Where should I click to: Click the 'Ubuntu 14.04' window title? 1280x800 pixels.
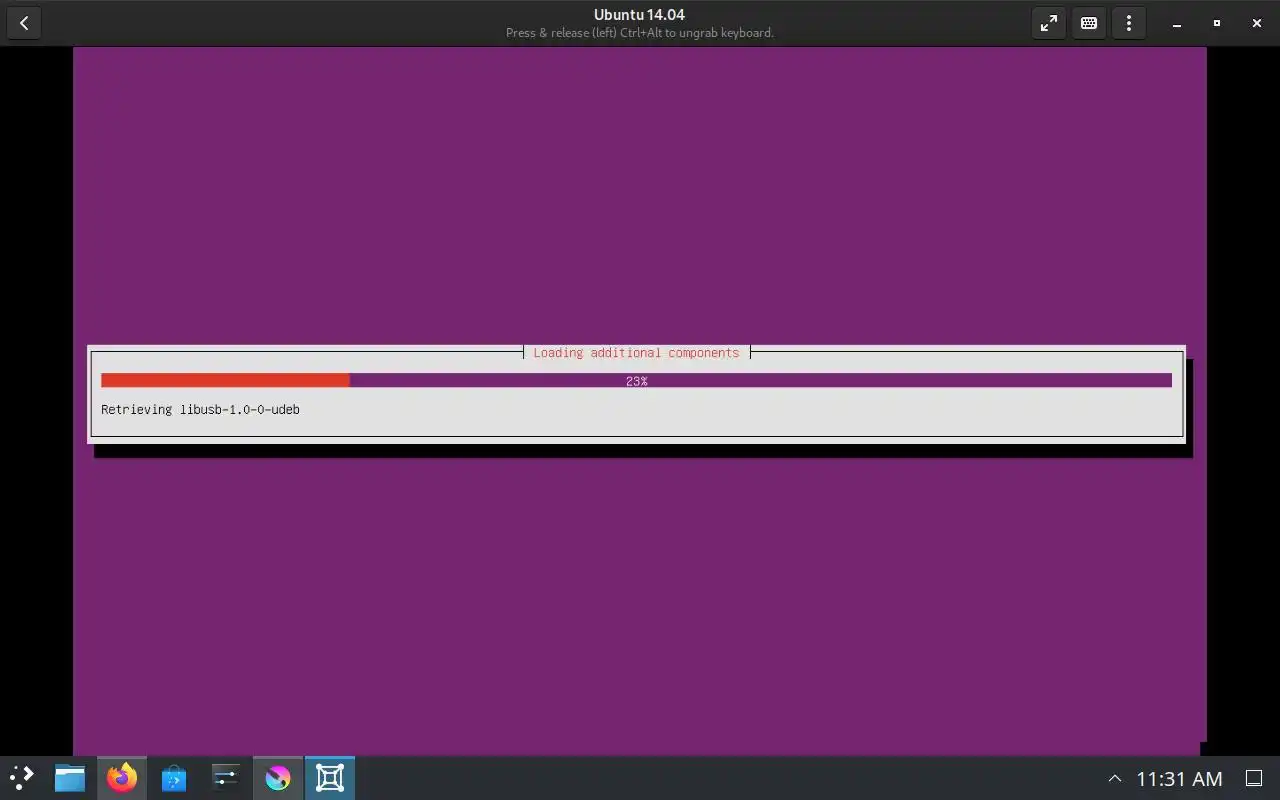pos(639,15)
